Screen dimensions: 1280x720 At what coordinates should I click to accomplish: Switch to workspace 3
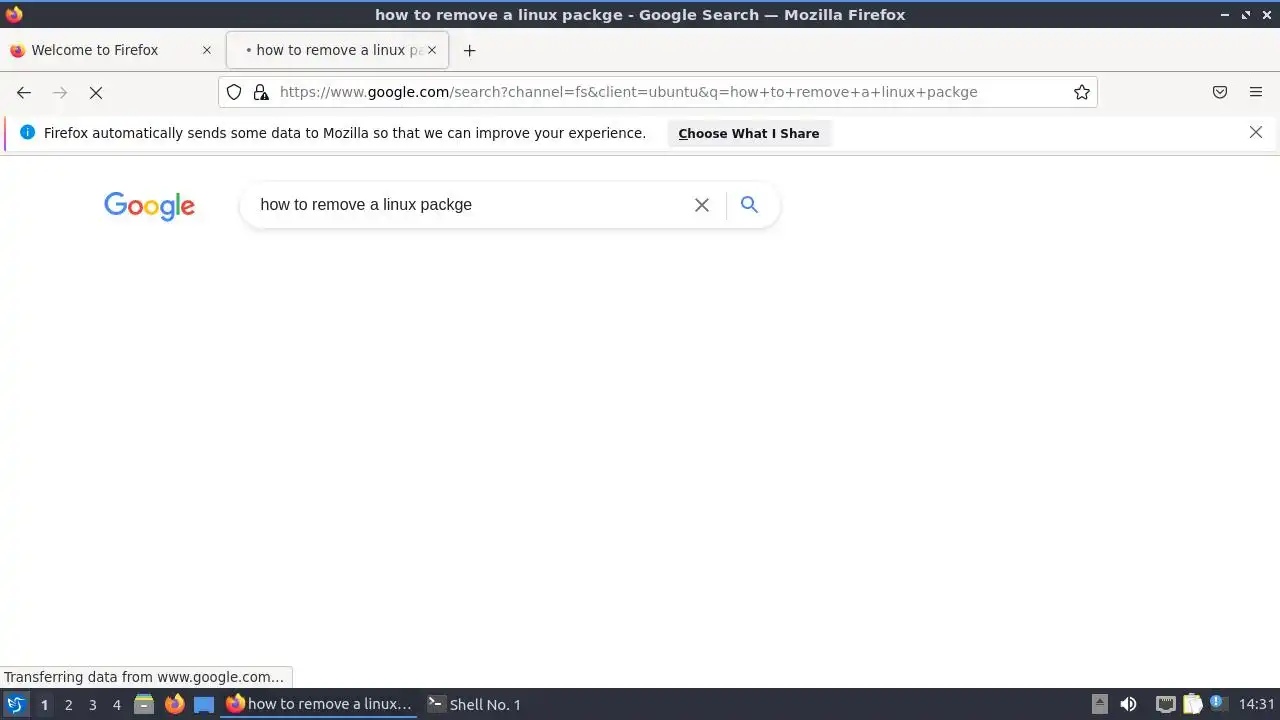pyautogui.click(x=92, y=704)
